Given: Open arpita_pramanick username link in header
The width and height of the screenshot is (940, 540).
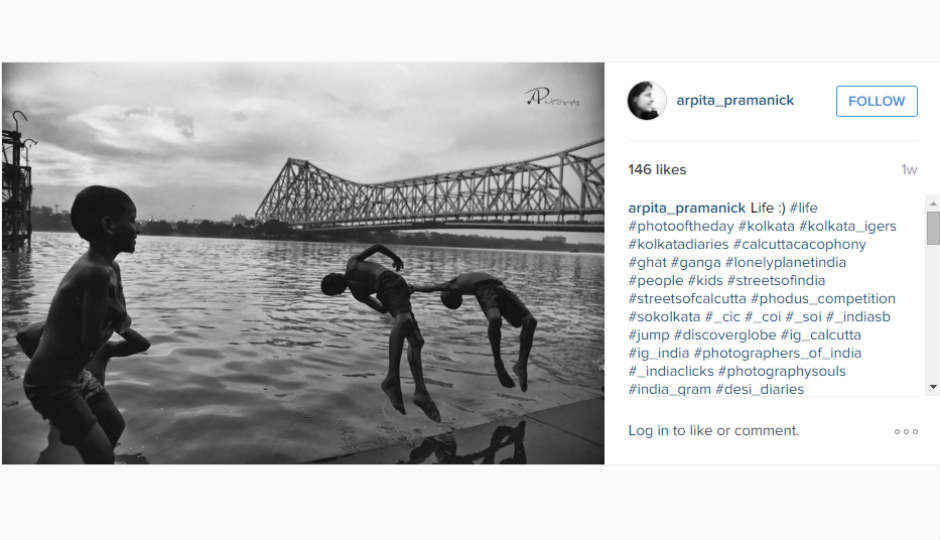Looking at the screenshot, I should click(x=735, y=101).
